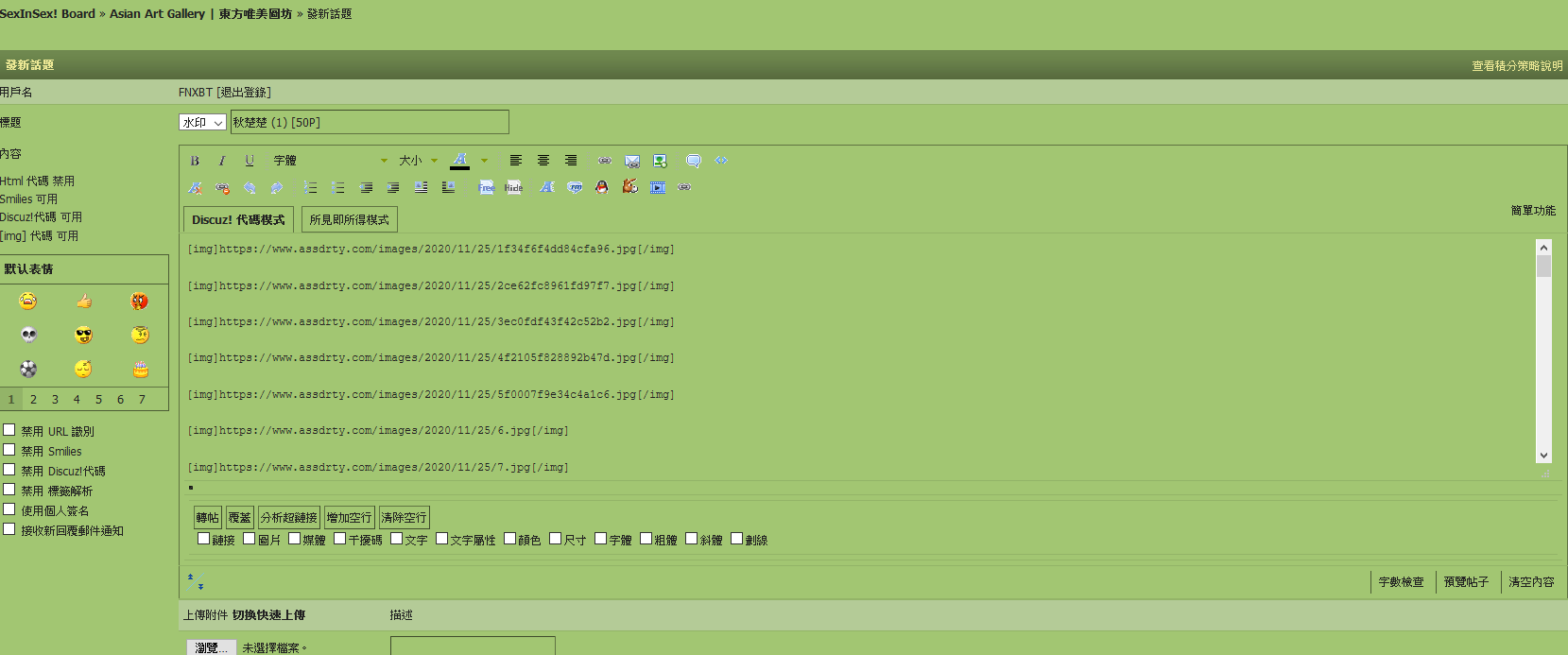
Task: Insert code tag icon
Action: pos(721,161)
